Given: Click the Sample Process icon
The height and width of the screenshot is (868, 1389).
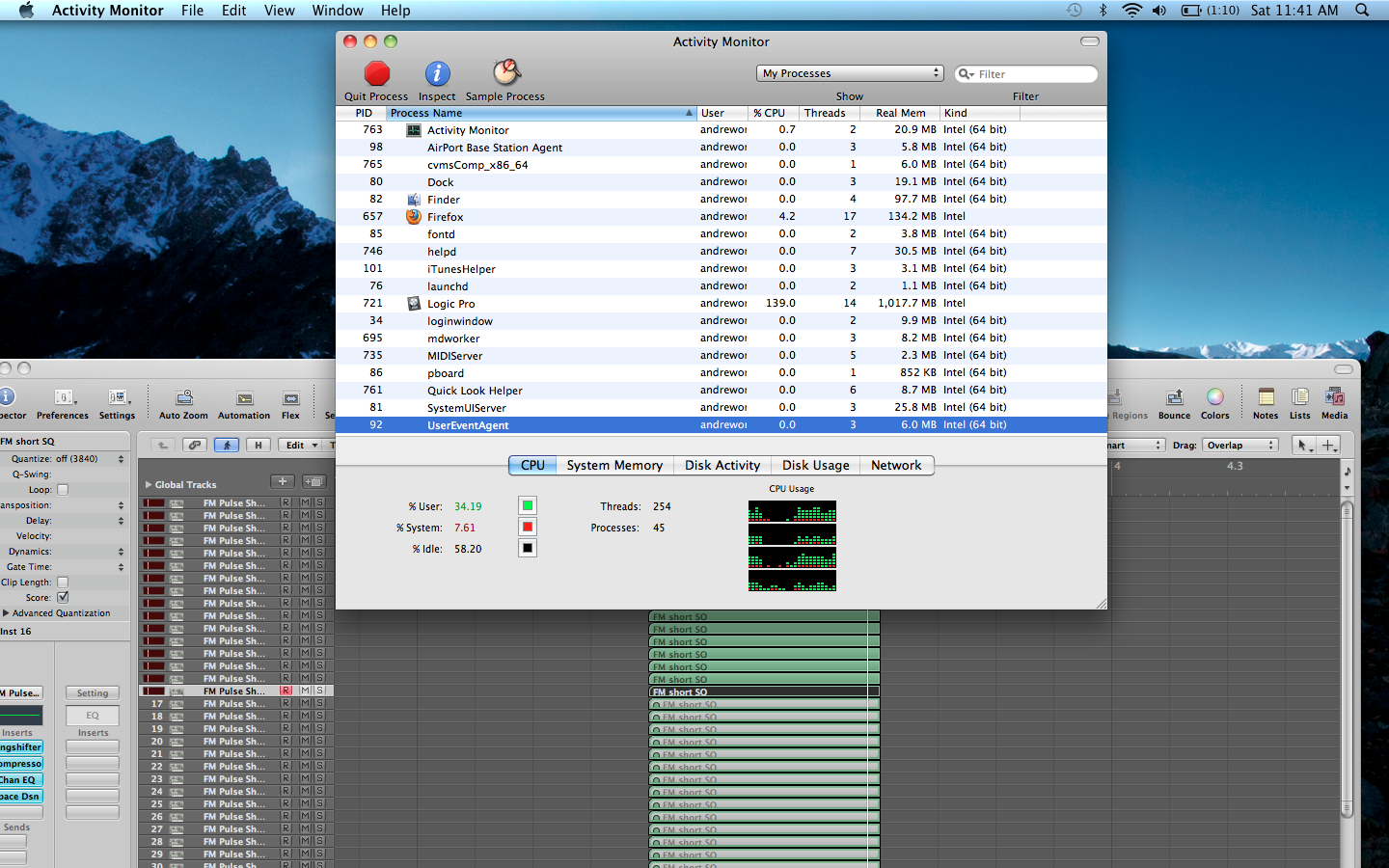Looking at the screenshot, I should [x=506, y=72].
